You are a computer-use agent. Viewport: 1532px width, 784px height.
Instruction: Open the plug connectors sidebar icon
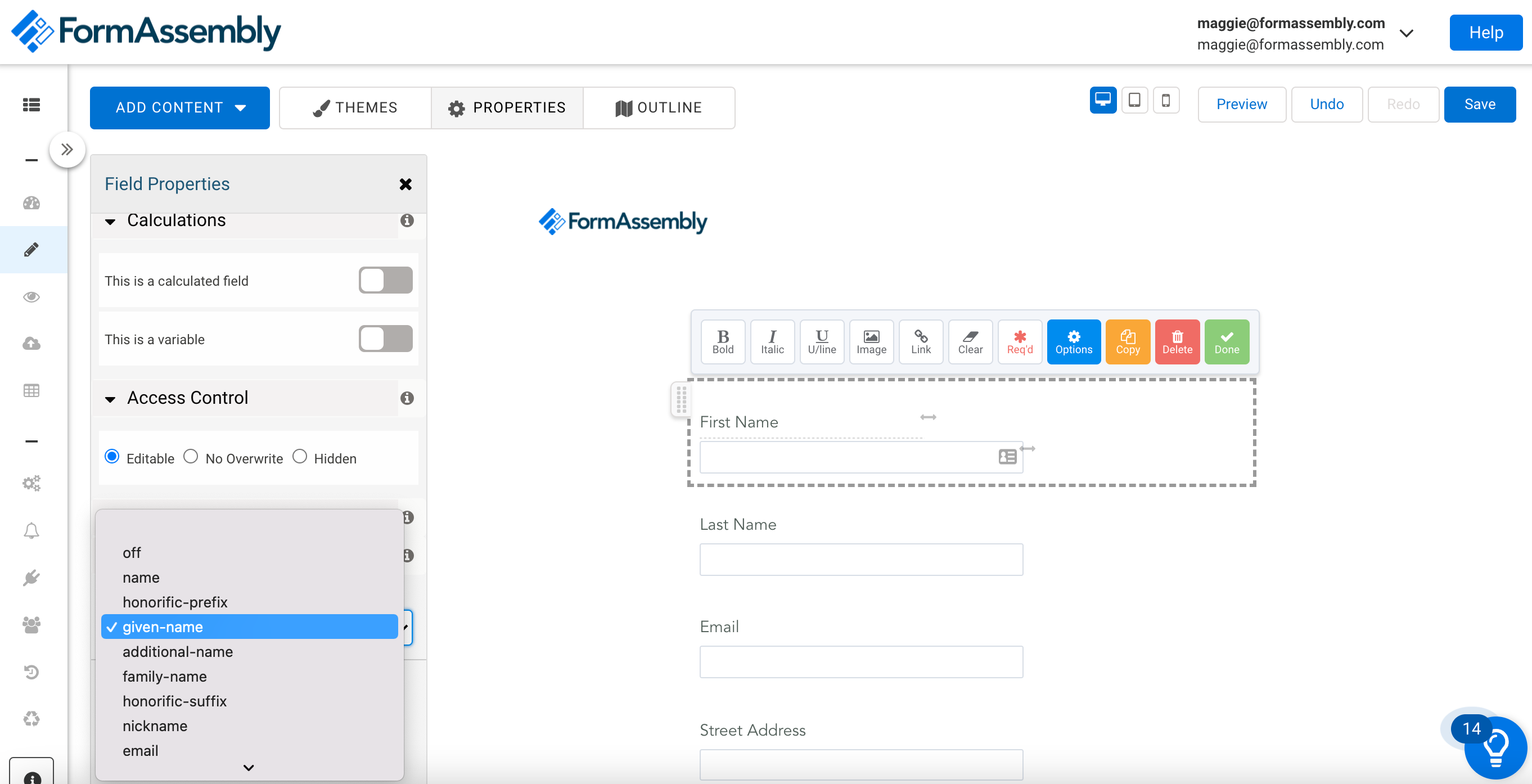pos(31,577)
